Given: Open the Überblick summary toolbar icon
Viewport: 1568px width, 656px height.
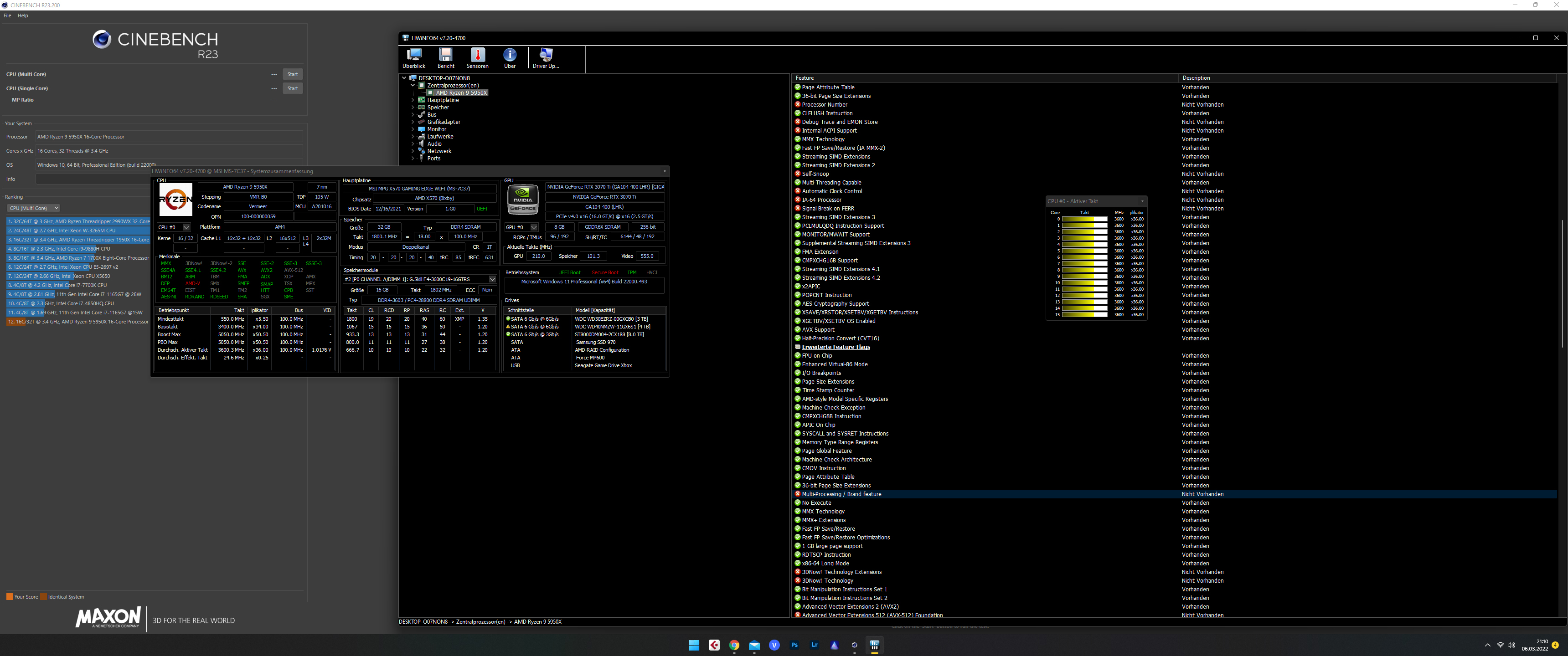Looking at the screenshot, I should pos(414,58).
